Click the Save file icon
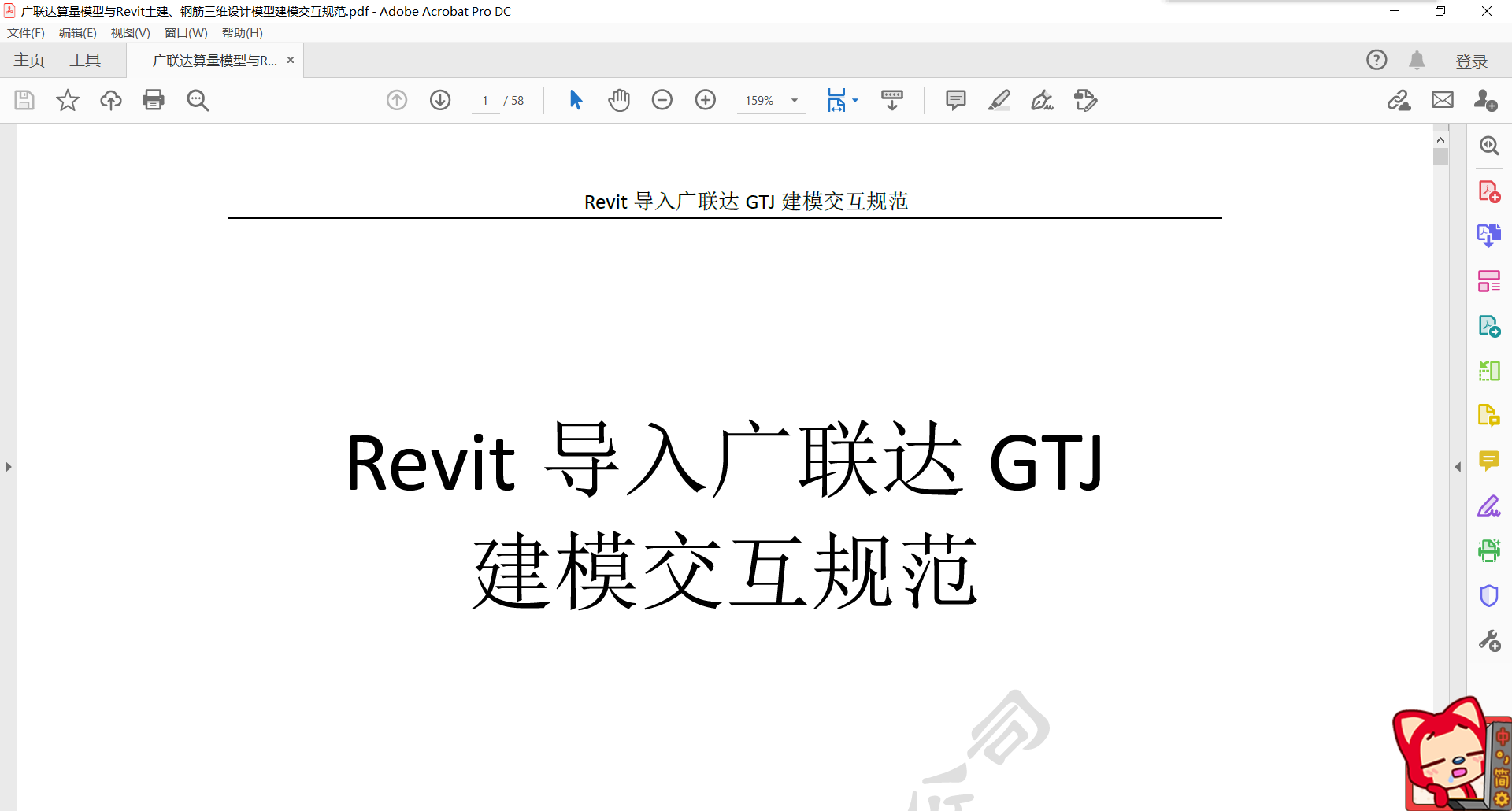Viewport: 1512px width, 811px height. pyautogui.click(x=24, y=100)
